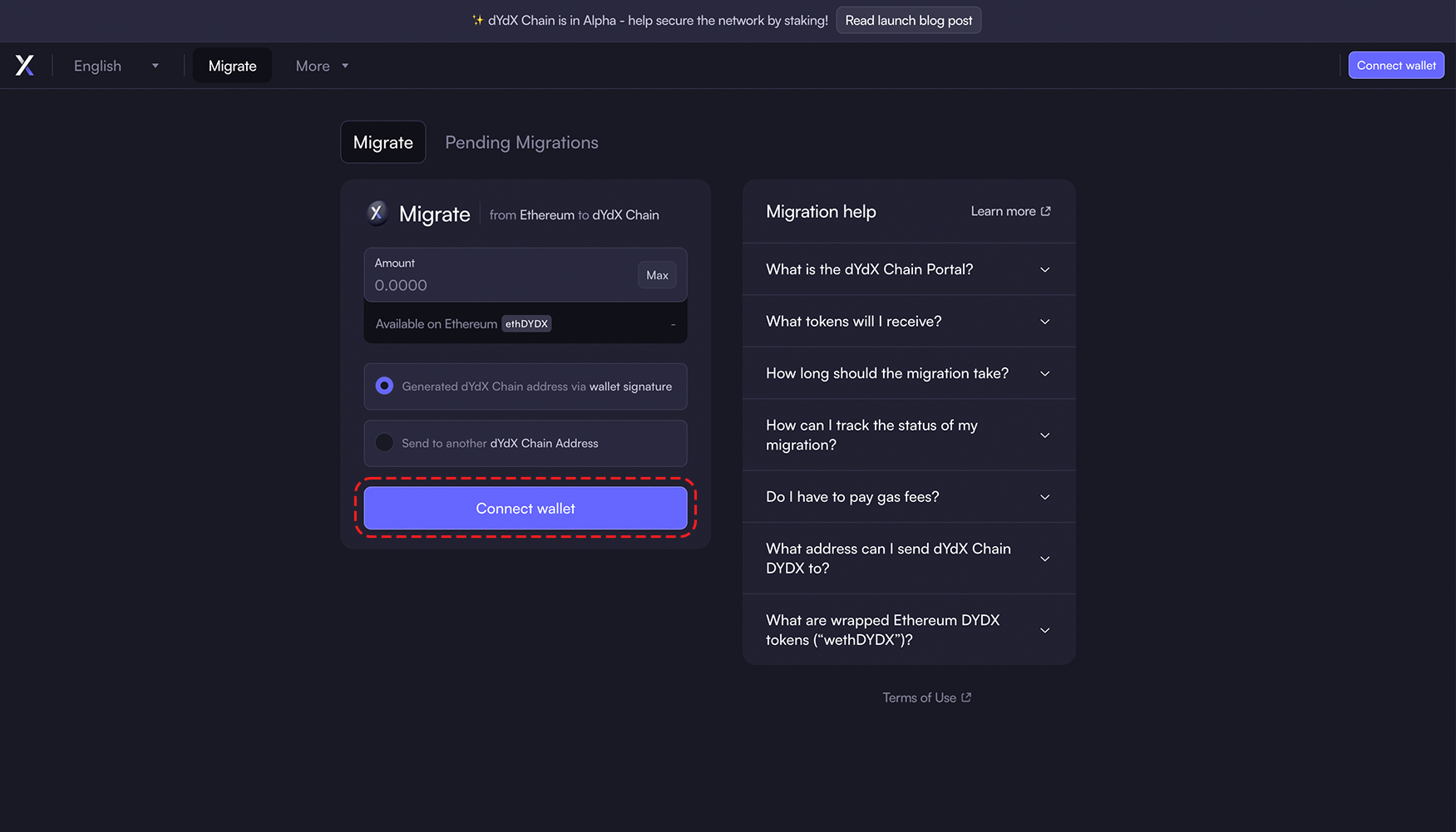Click the dYdX token icon beside Migrate heading
This screenshot has height=832, width=1456.
coord(377,213)
